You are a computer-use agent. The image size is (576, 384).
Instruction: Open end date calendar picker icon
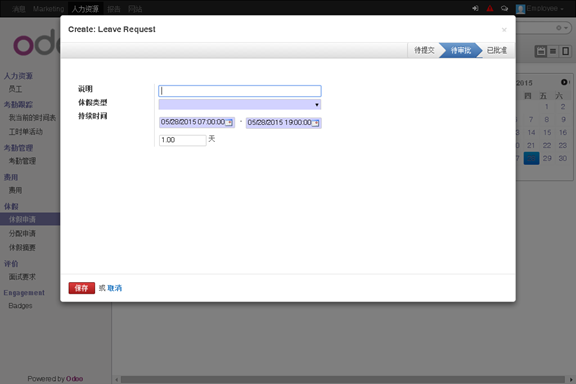coord(315,123)
